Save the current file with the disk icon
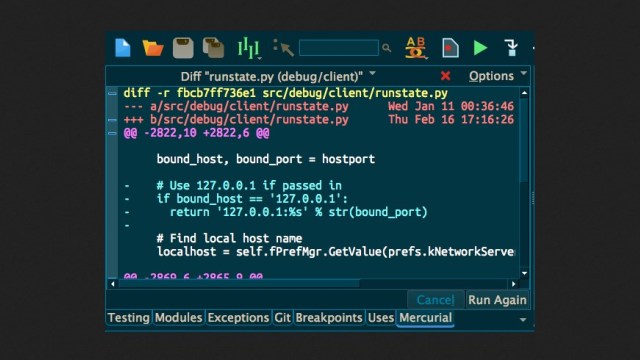The height and width of the screenshot is (360, 640). coord(183,48)
